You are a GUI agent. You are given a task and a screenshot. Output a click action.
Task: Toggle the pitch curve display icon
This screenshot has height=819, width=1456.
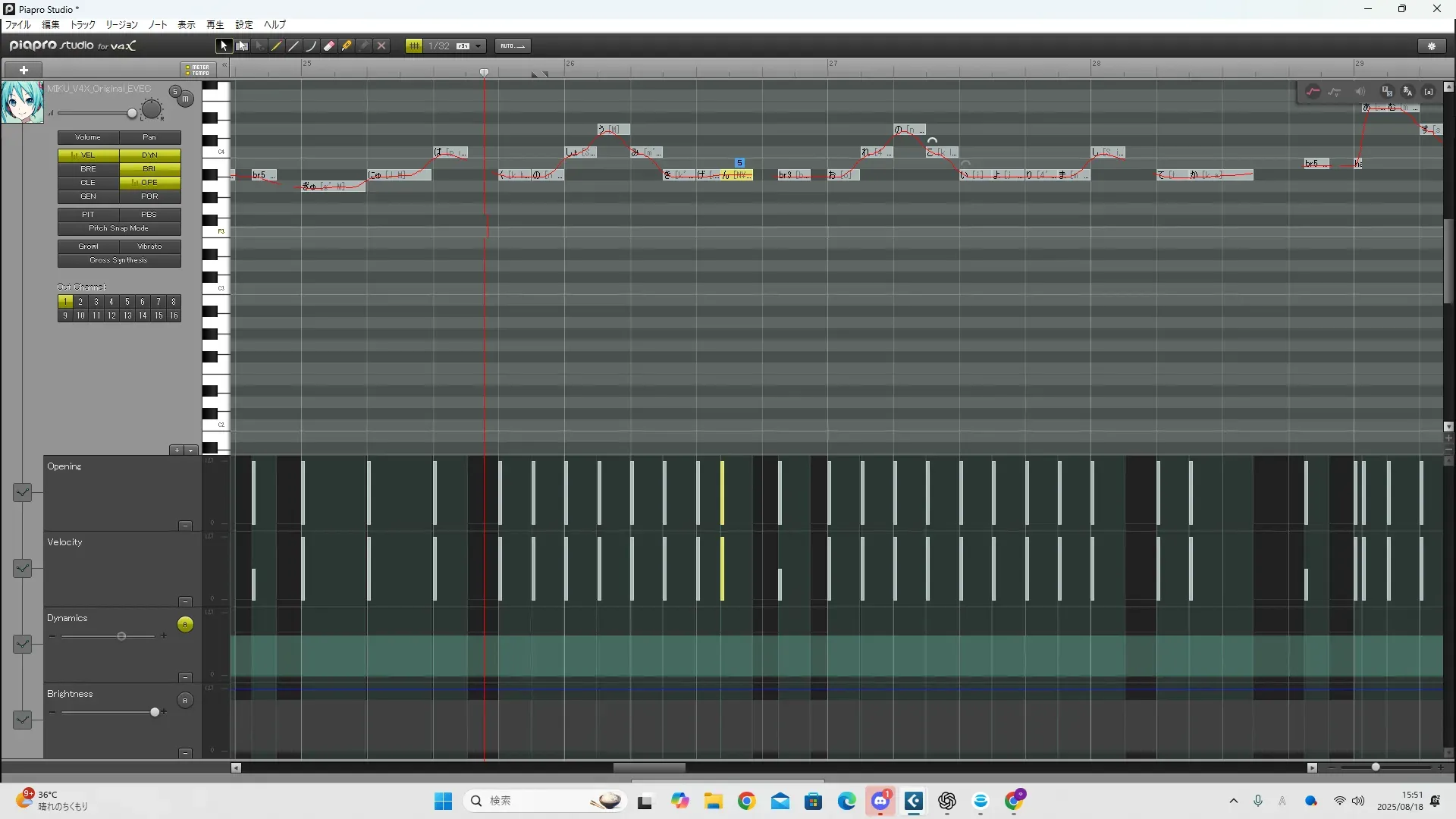pos(1313,92)
